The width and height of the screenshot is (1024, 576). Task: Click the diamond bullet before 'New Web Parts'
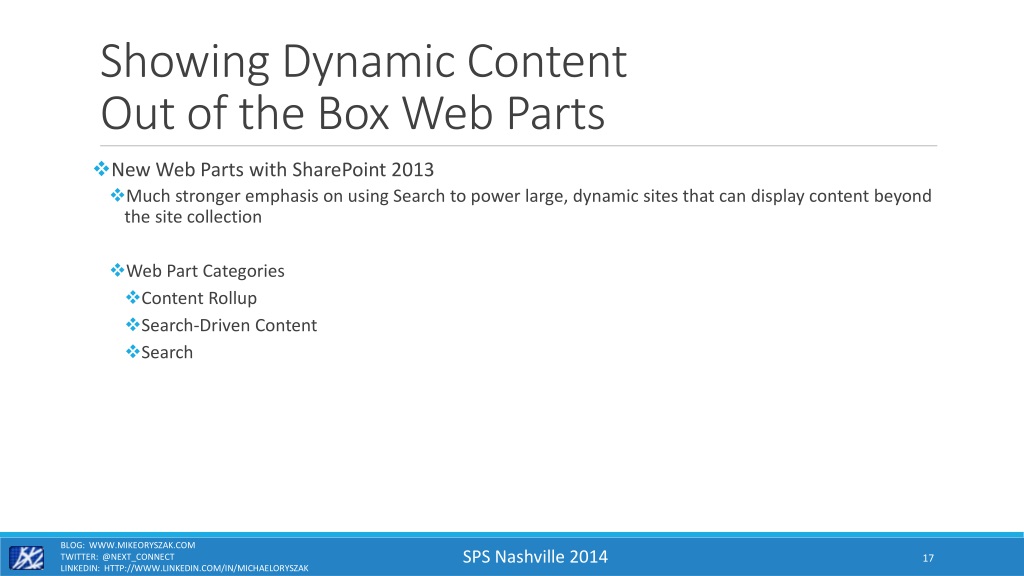coord(101,169)
